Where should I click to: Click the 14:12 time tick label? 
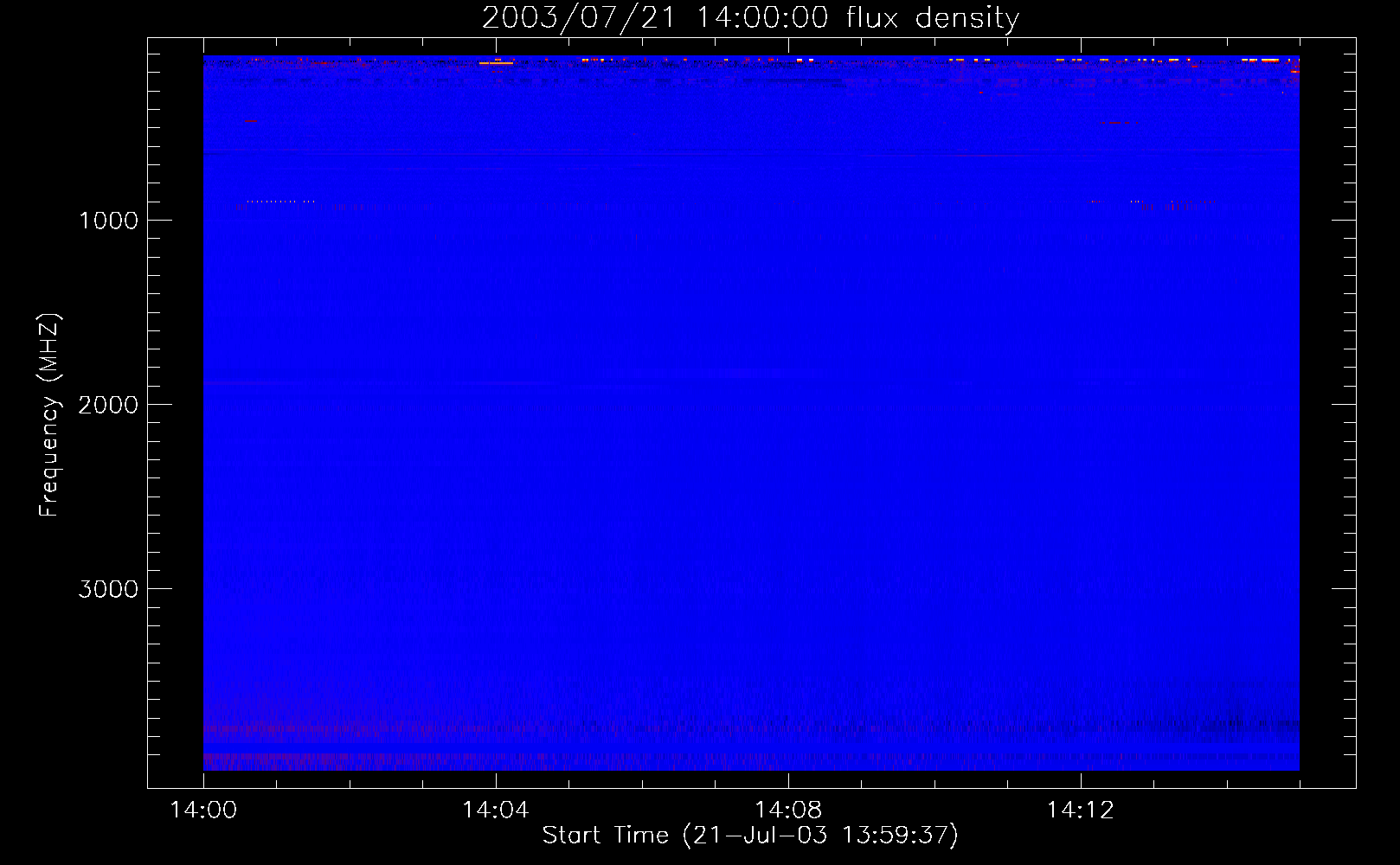point(1081,811)
